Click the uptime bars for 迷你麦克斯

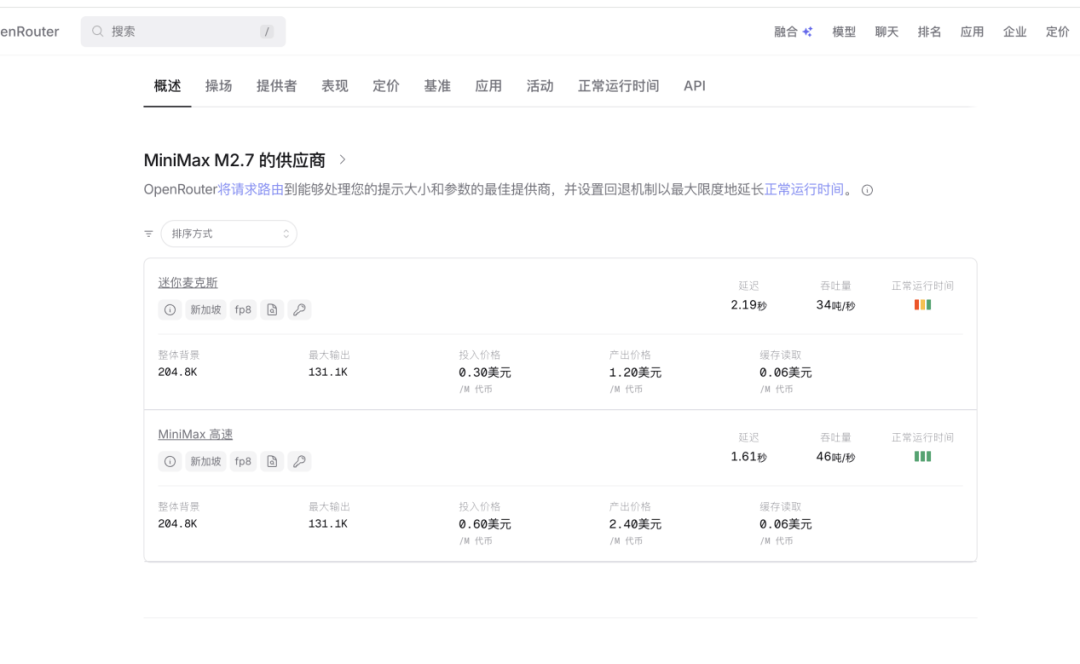point(922,305)
